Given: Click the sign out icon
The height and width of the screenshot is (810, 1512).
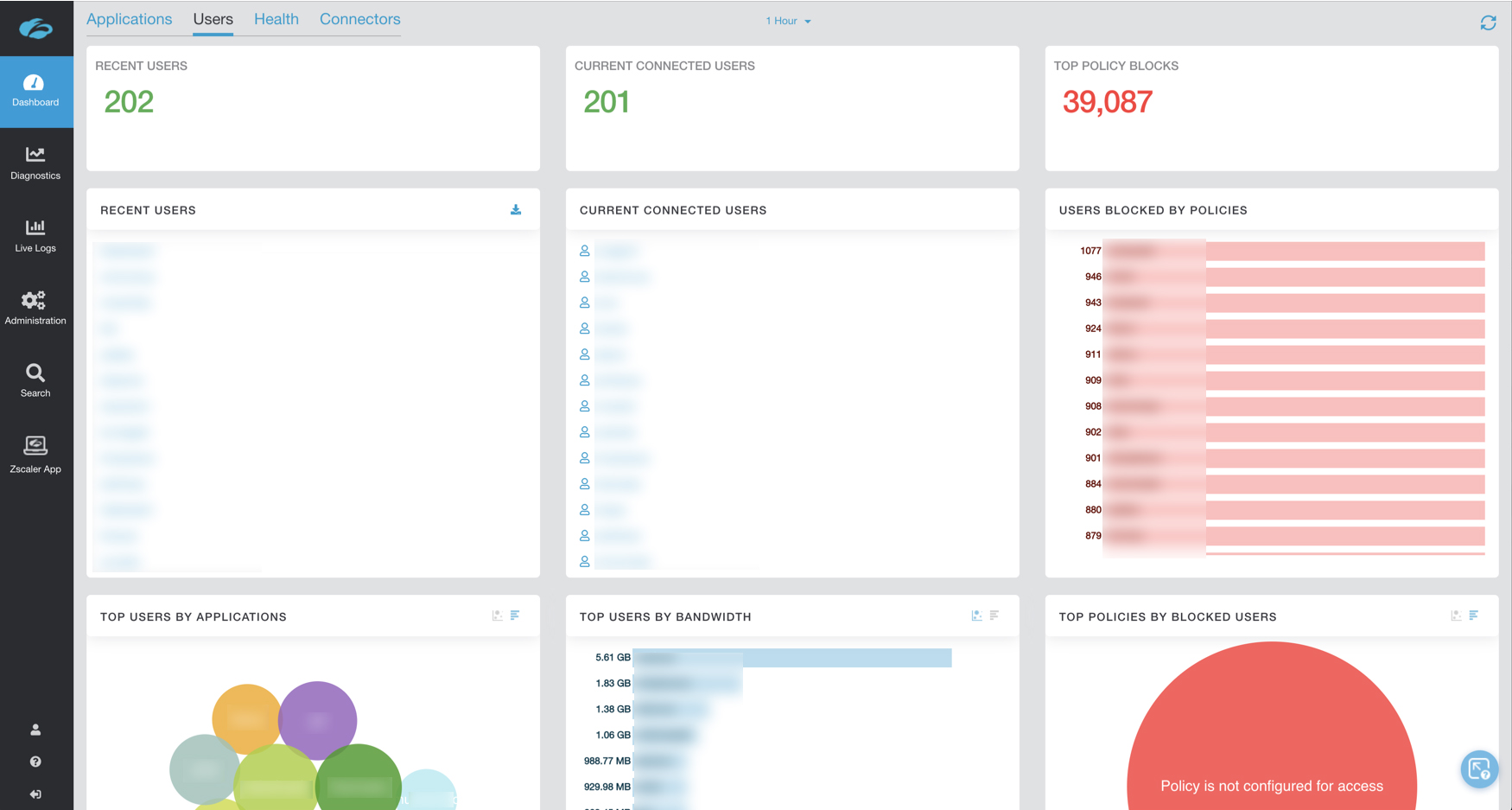Looking at the screenshot, I should pos(35,794).
